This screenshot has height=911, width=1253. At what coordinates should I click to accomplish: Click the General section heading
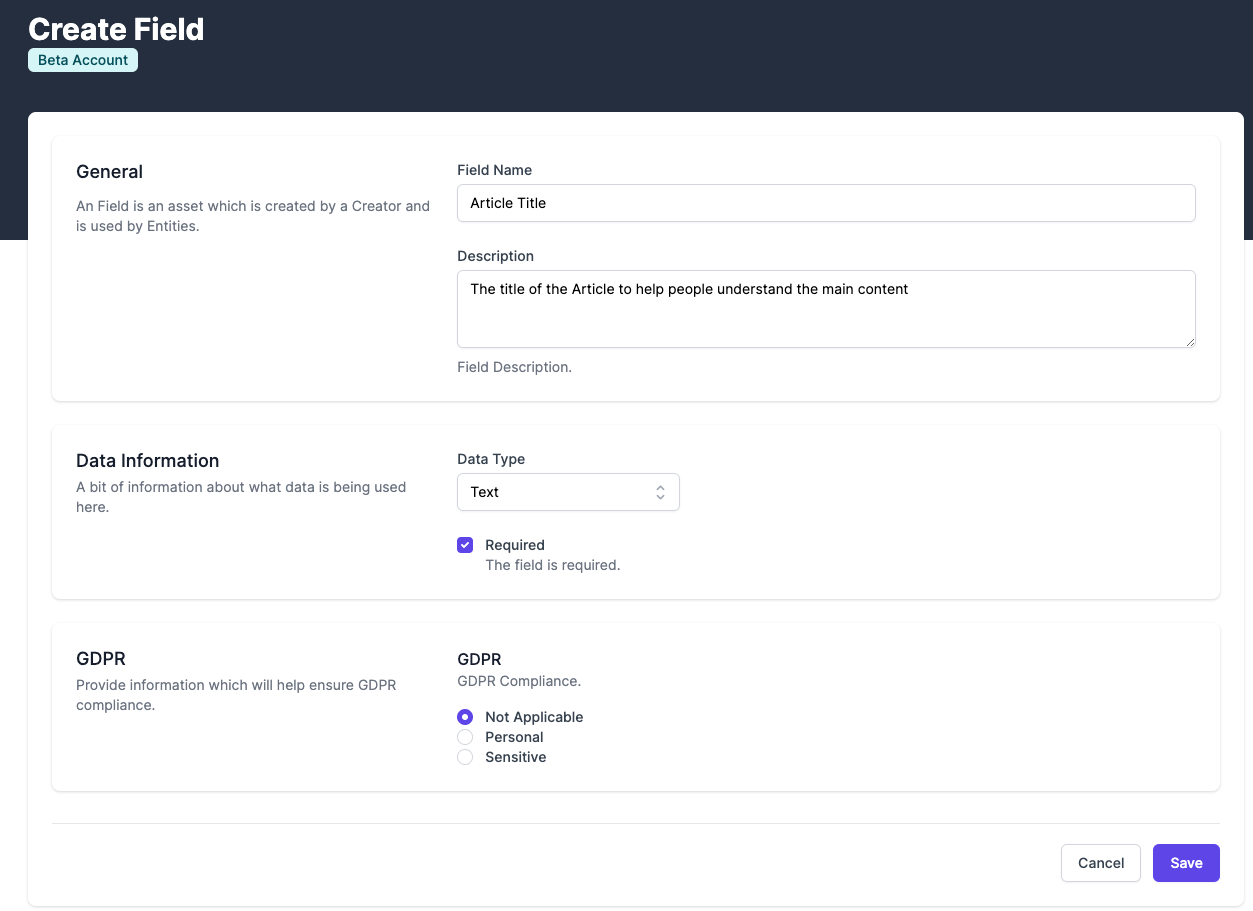coord(109,172)
